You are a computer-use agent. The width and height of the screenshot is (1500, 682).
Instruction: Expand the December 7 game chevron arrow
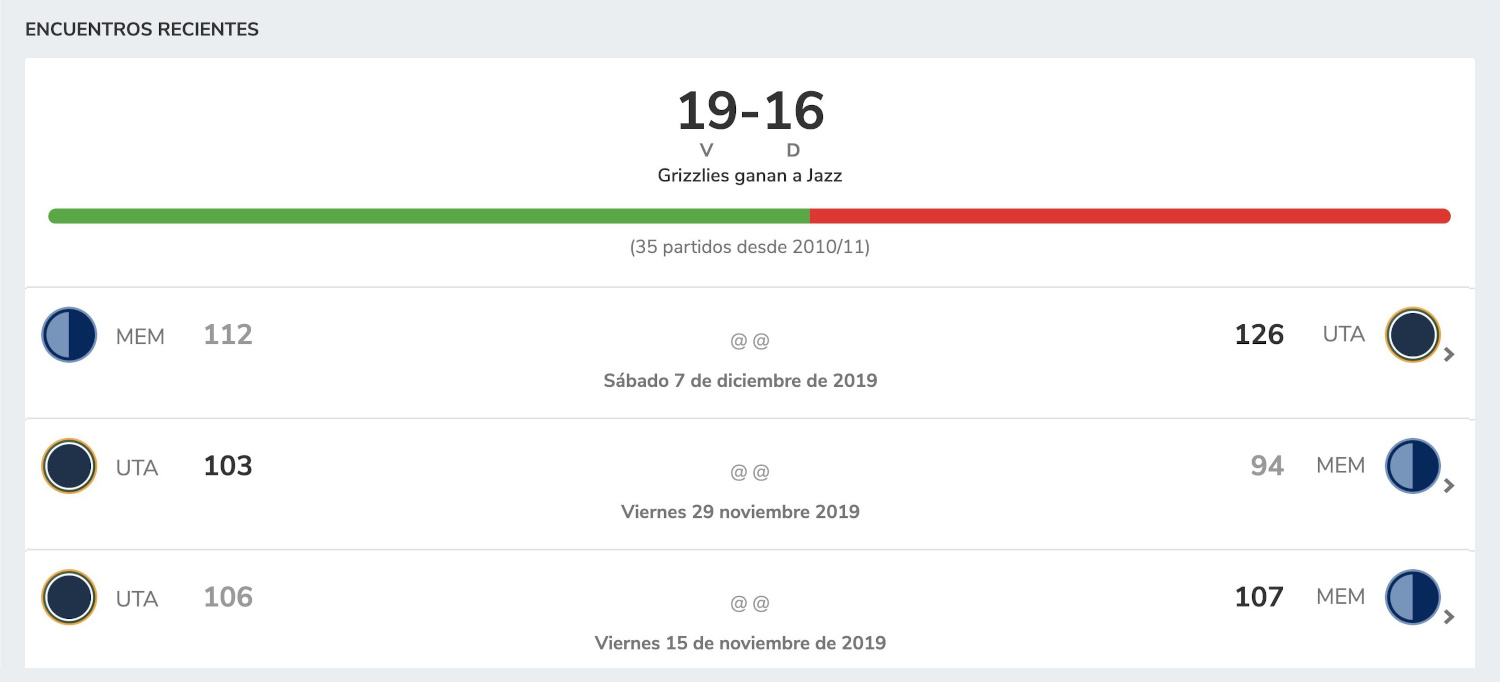pos(1449,354)
